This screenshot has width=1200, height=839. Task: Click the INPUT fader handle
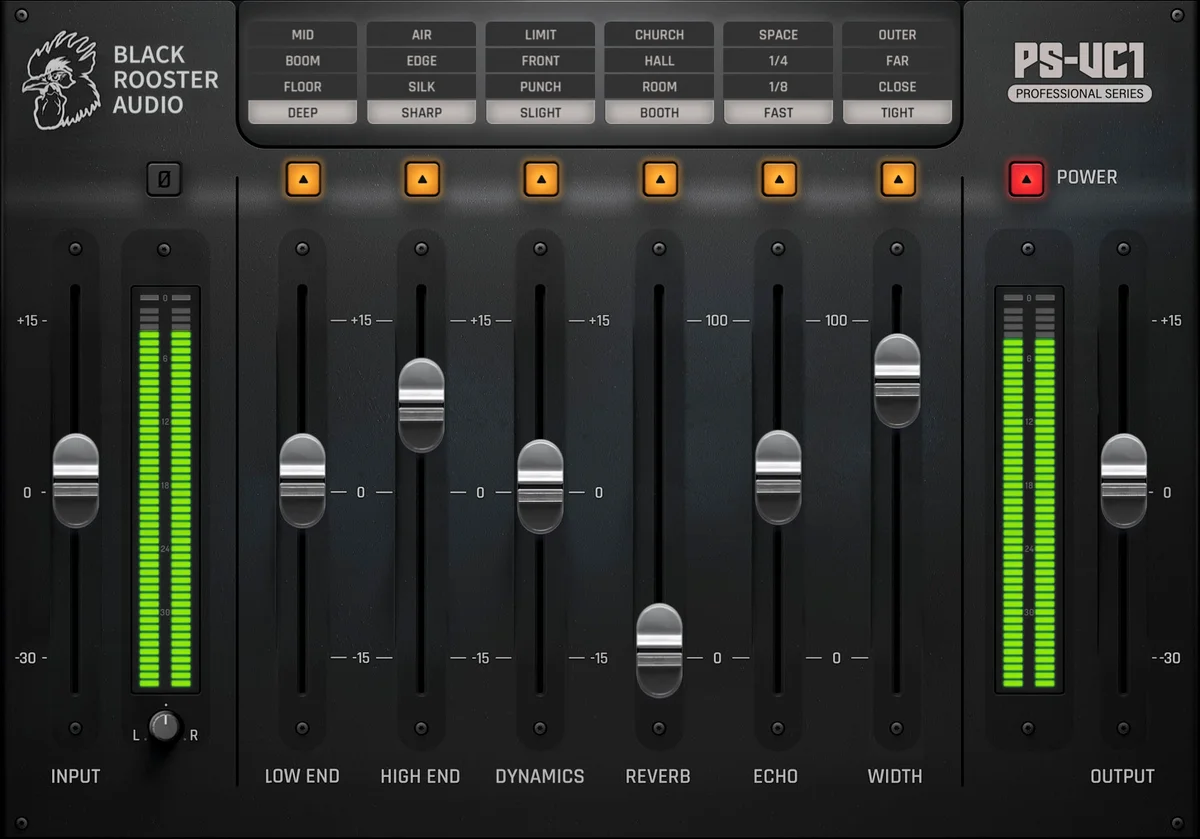coord(76,480)
